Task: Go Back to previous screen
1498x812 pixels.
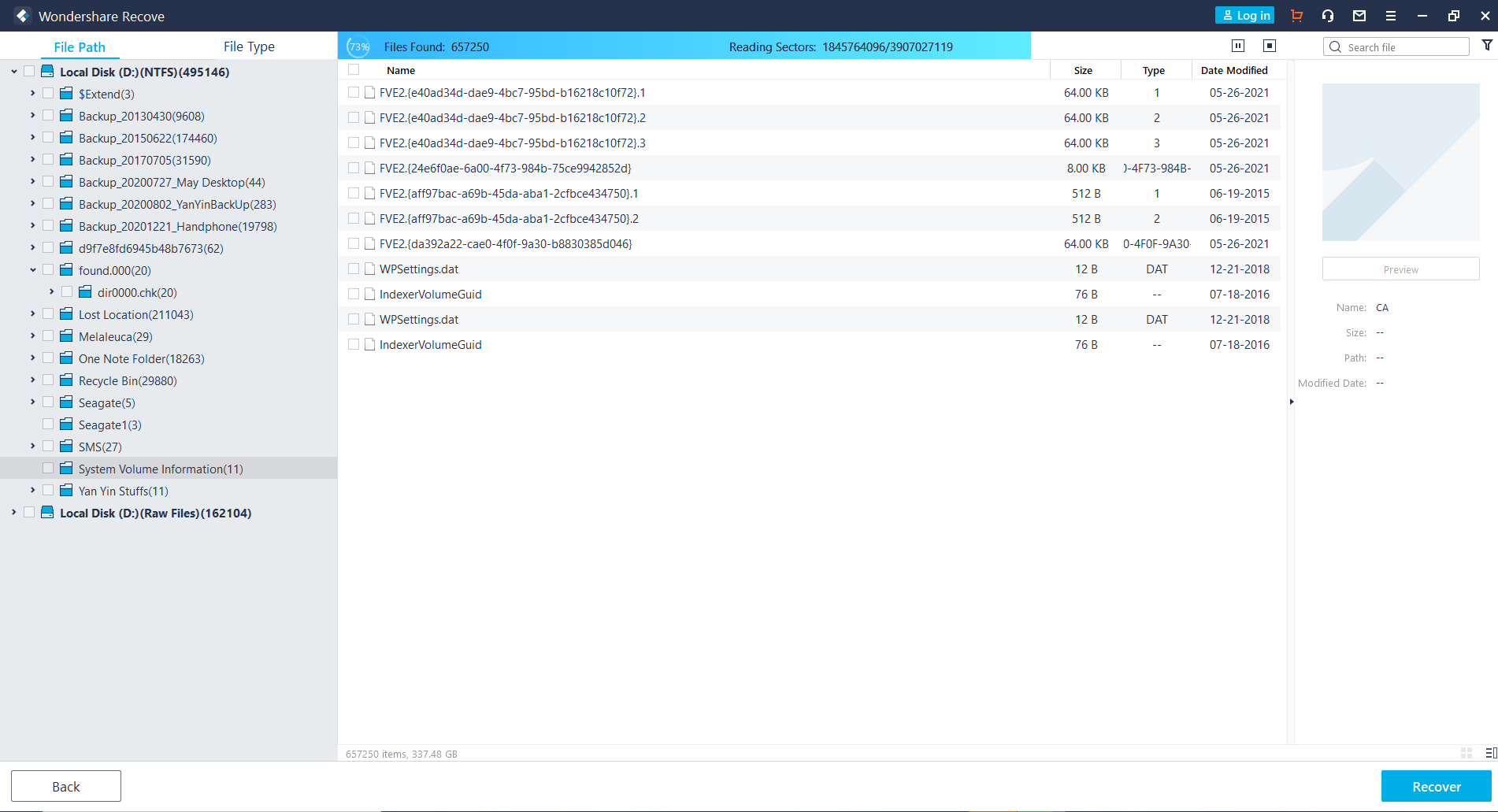Action: click(66, 786)
